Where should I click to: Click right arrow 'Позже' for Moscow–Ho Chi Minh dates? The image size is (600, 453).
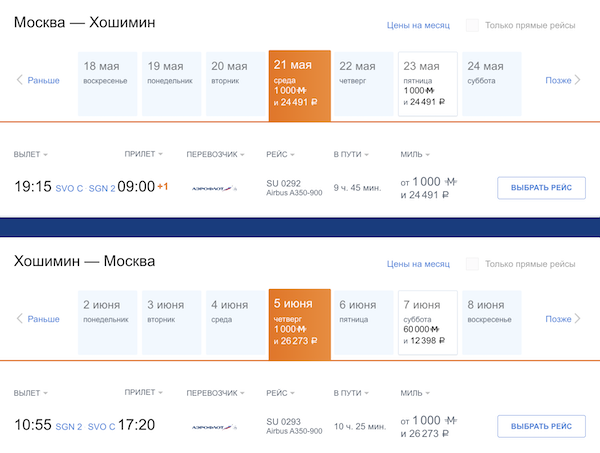click(x=562, y=80)
